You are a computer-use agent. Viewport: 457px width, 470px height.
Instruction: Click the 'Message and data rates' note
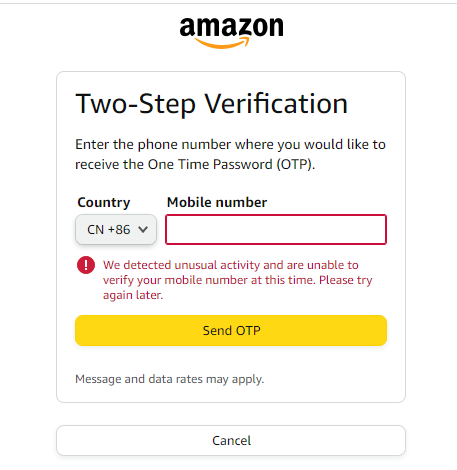(170, 379)
